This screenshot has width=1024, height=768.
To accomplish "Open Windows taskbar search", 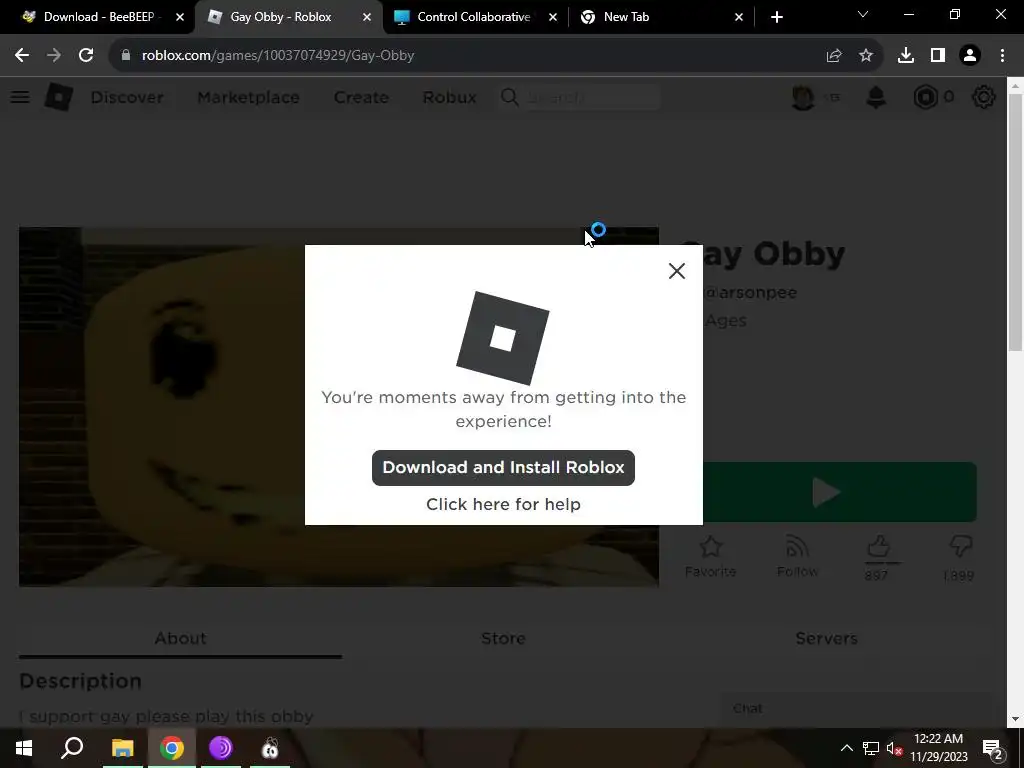I will coord(72,748).
